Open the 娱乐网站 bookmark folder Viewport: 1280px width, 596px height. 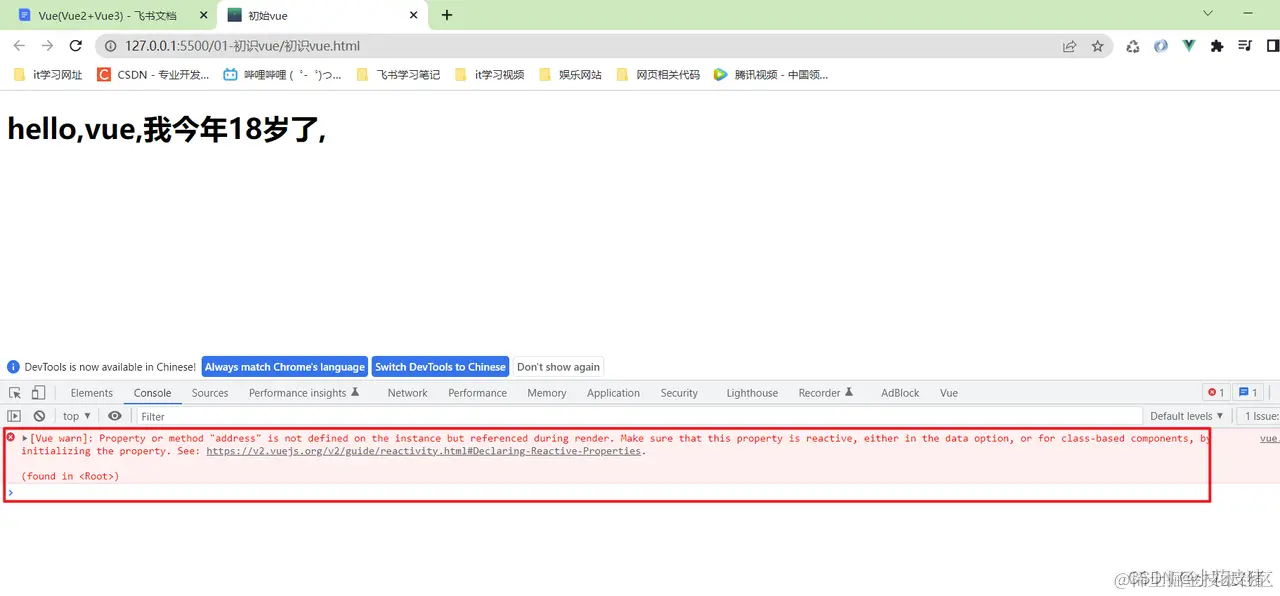coord(570,74)
